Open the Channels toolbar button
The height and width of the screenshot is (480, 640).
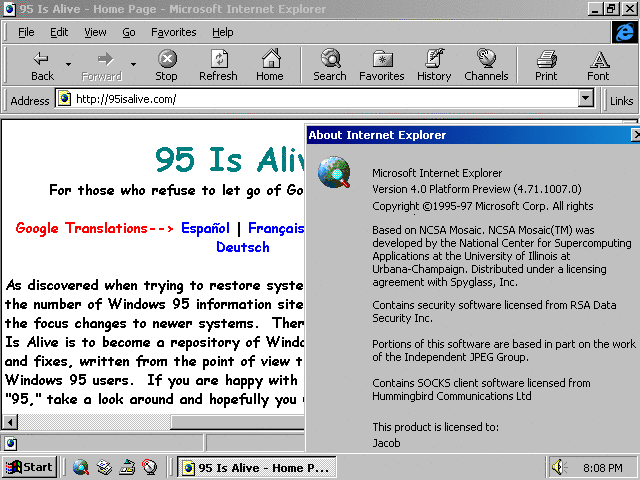tap(486, 65)
